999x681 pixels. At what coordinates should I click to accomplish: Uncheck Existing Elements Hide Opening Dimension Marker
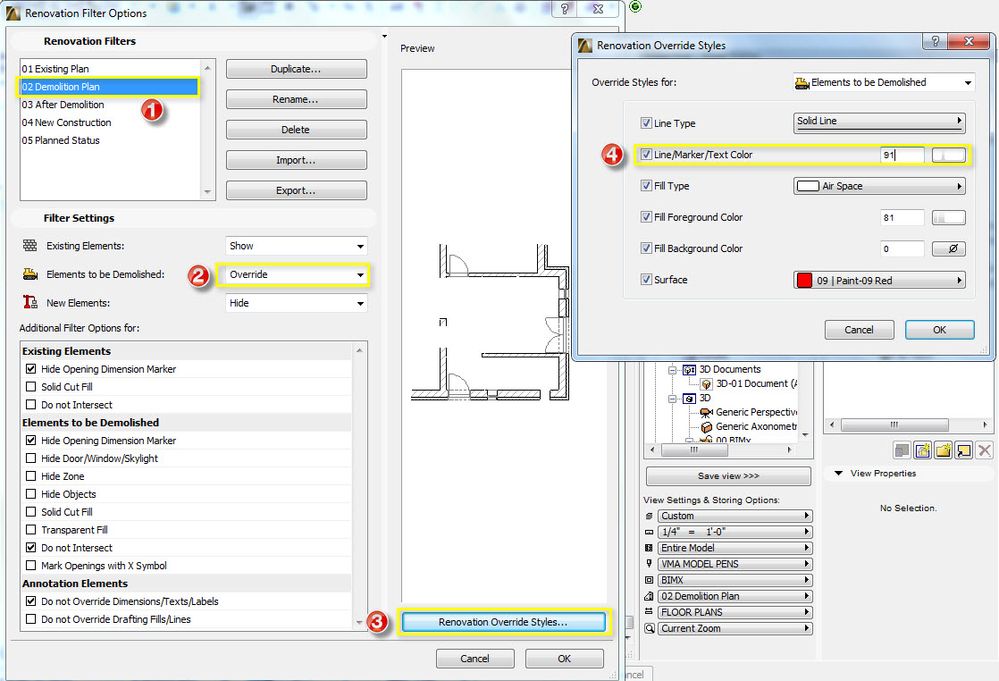point(31,369)
